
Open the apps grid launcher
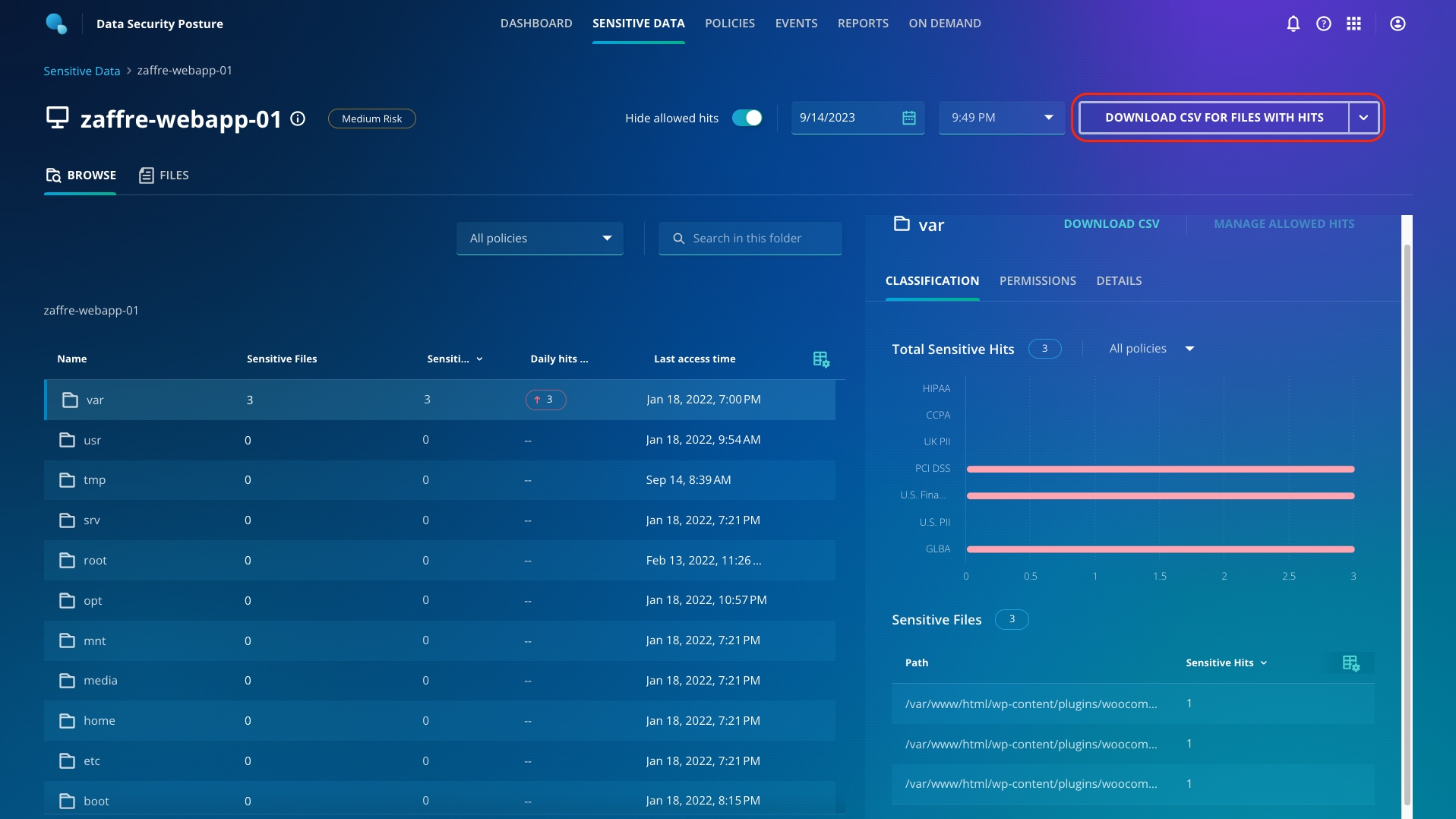pyautogui.click(x=1353, y=24)
